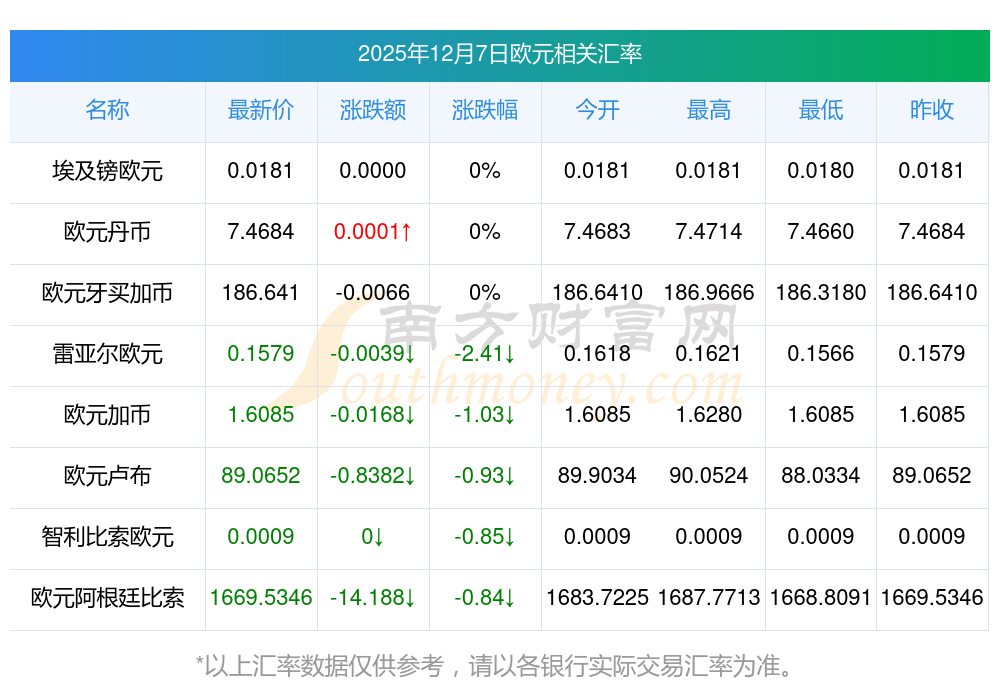This screenshot has height=697, width=1000.
Task: Select the 智利比索欧元 row name
Action: [x=107, y=537]
